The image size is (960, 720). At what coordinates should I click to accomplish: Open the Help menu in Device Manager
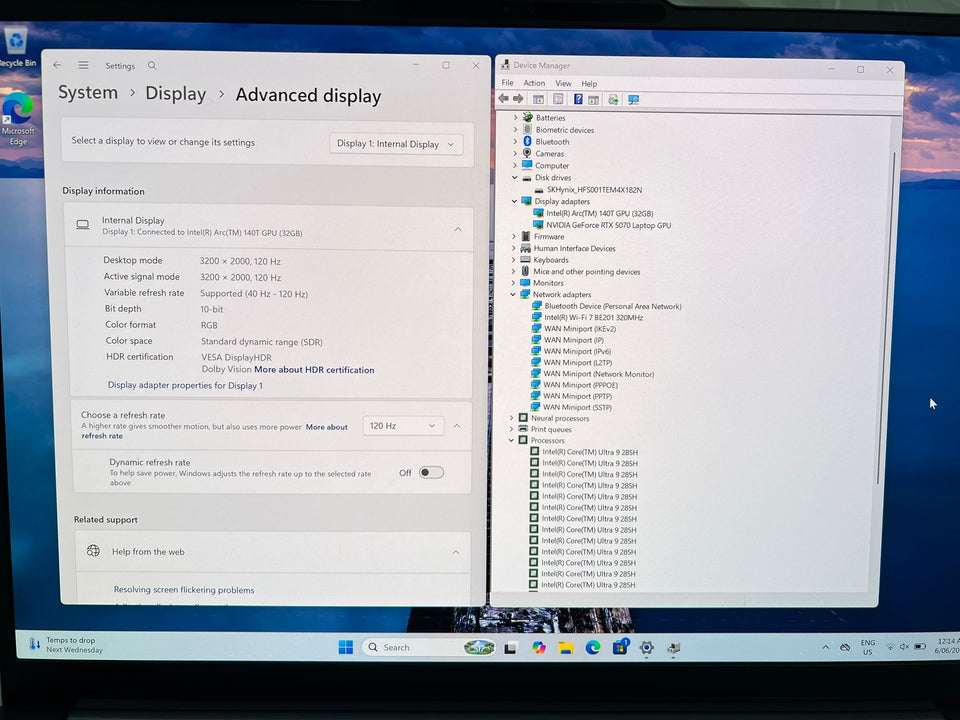(x=589, y=84)
